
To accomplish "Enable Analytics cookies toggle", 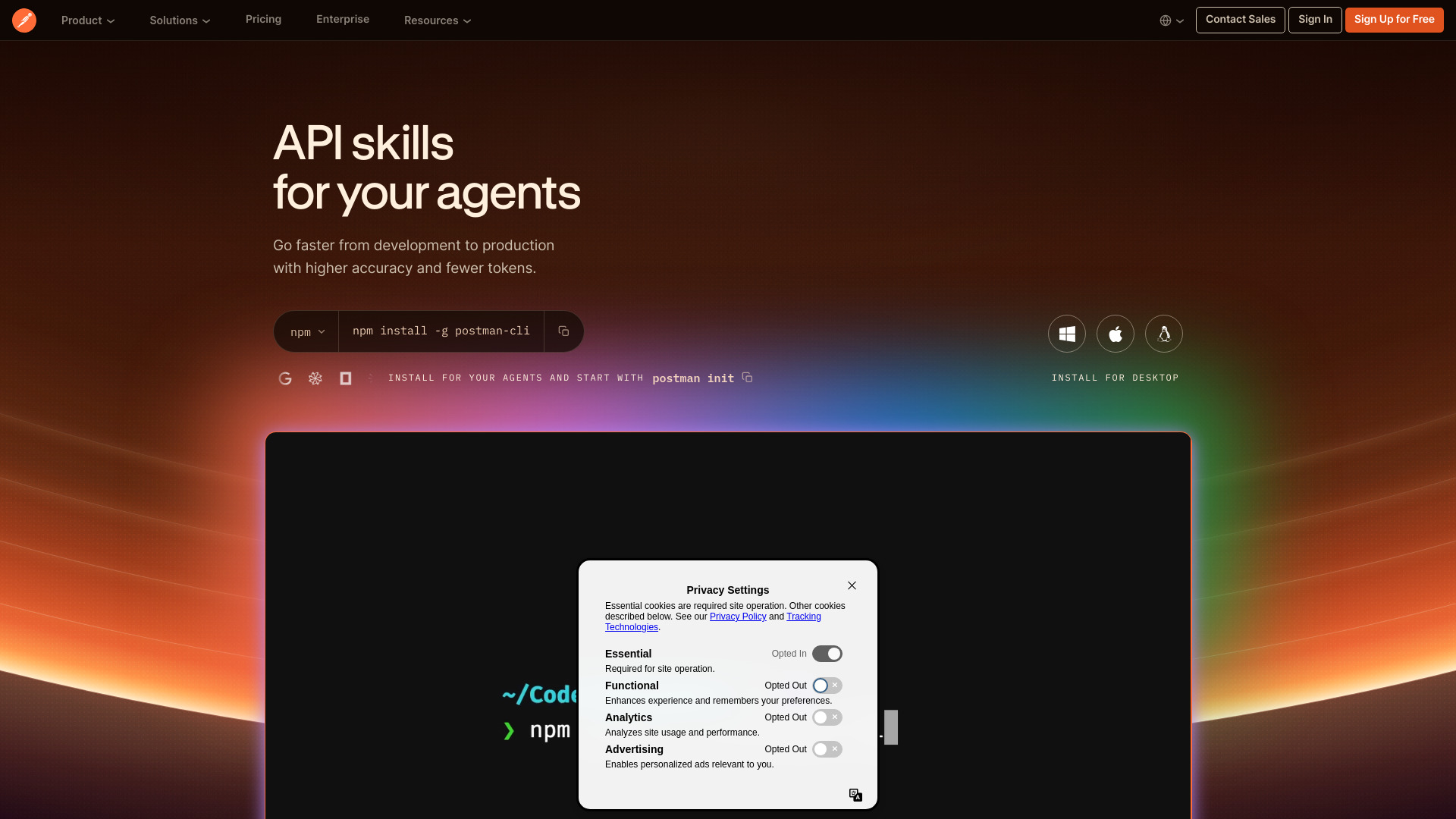I will pos(827,717).
